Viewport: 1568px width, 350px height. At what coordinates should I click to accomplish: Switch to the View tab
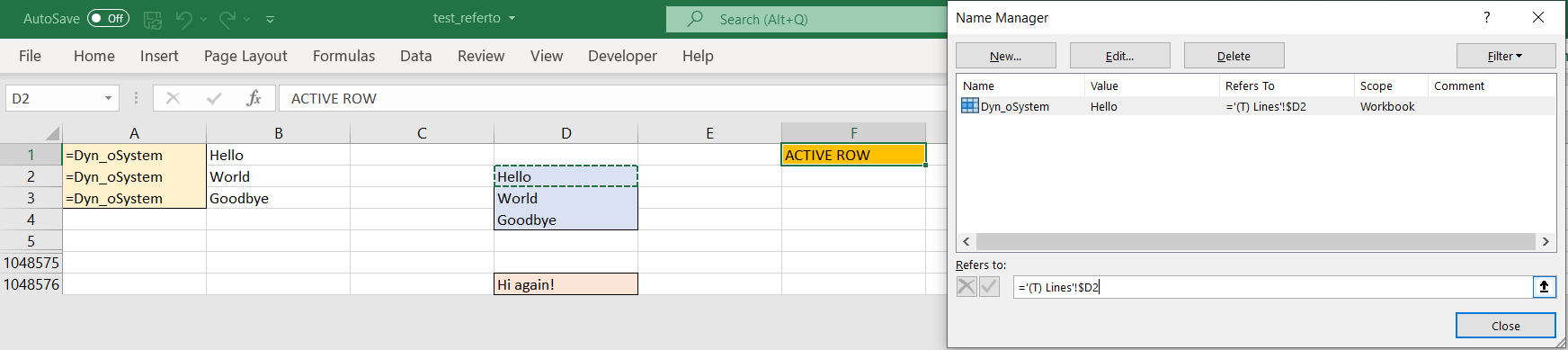(x=547, y=56)
